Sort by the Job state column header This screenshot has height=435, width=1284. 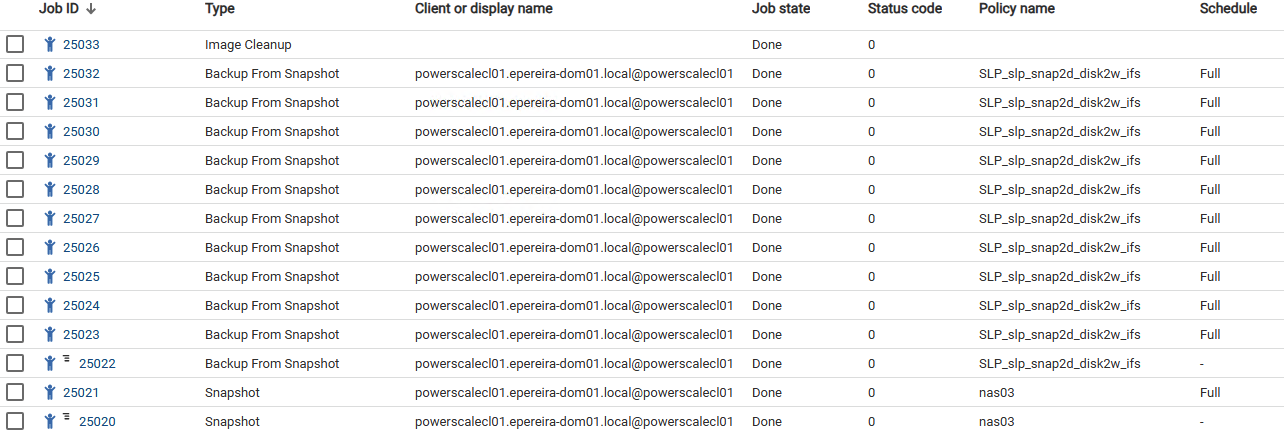(780, 9)
